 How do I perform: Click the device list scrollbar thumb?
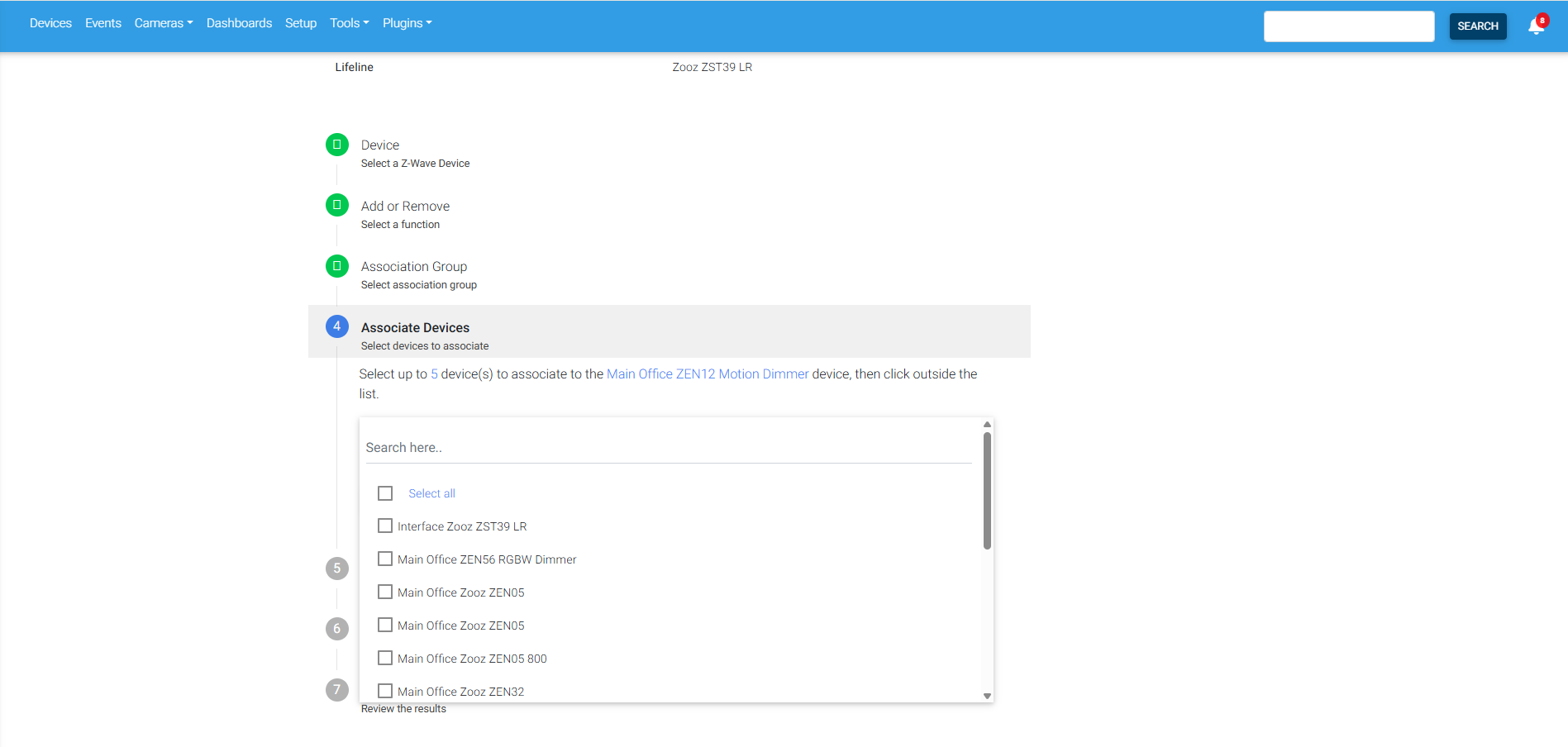coord(987,490)
